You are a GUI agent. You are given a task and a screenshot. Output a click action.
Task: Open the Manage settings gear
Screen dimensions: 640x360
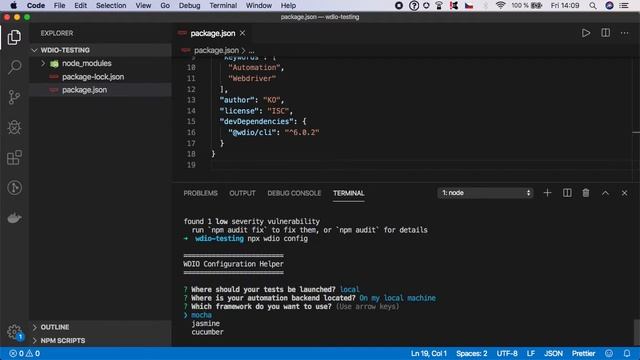click(14, 331)
